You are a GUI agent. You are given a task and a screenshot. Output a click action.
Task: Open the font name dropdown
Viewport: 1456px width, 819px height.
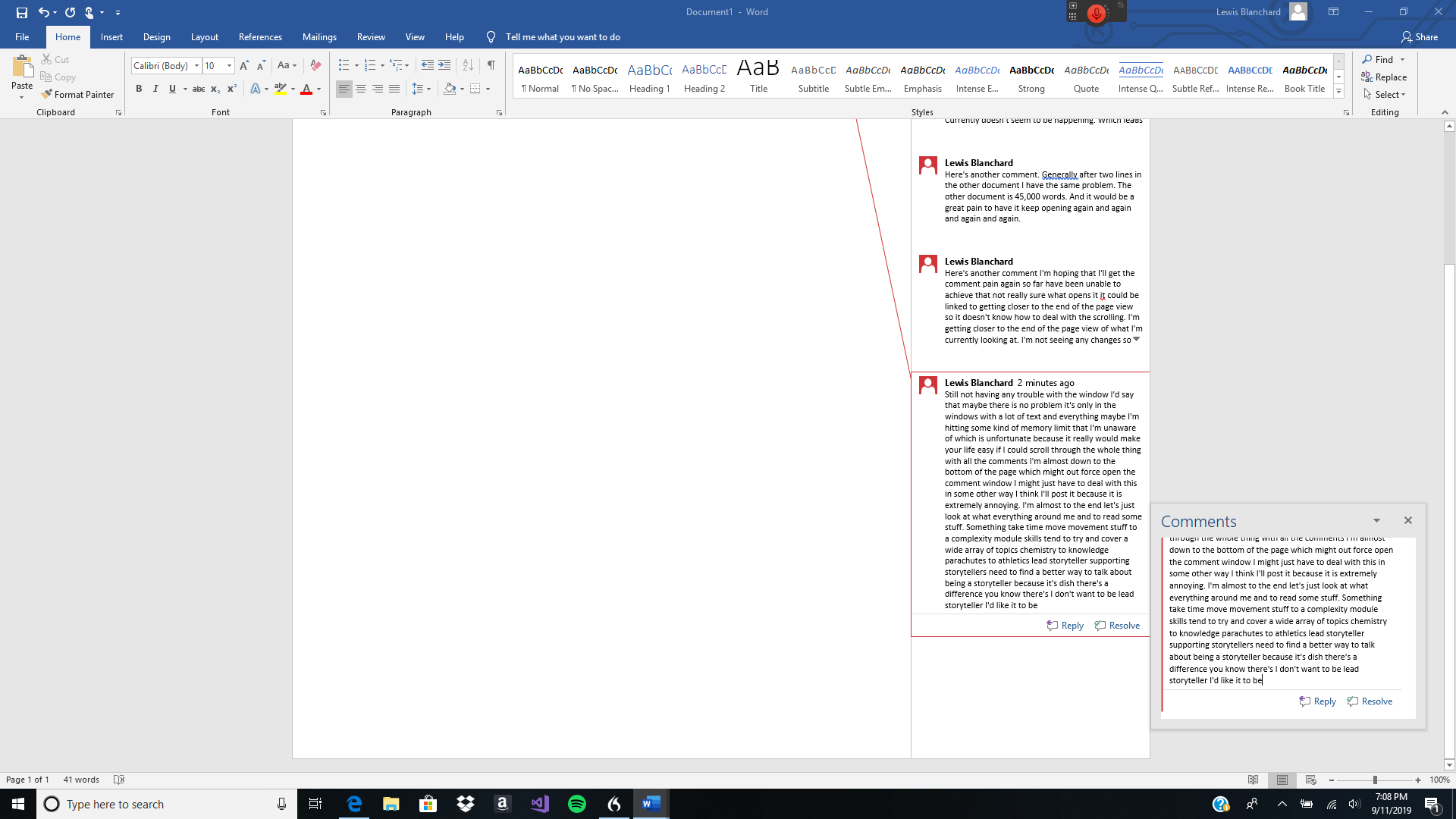click(x=196, y=66)
